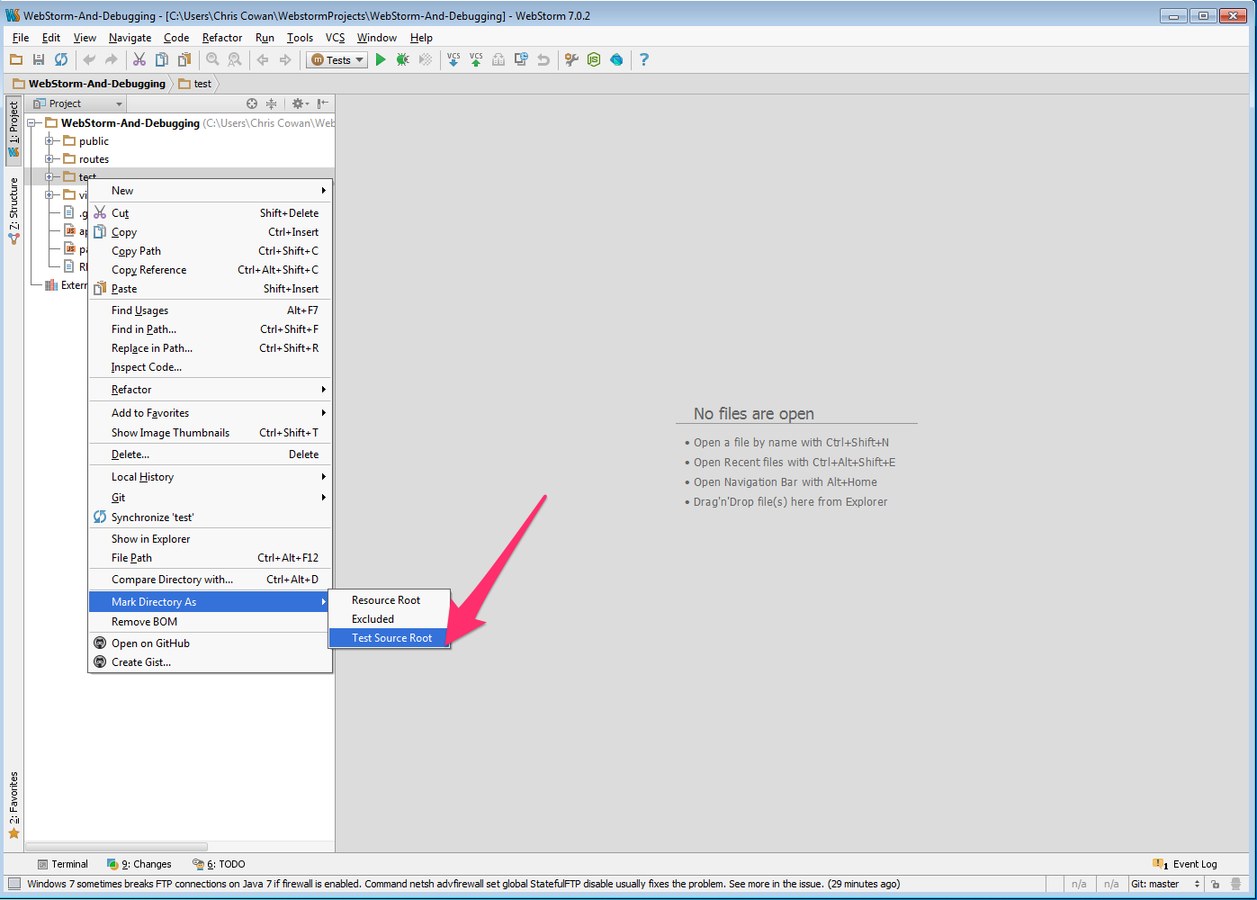Choose Create Gist... in the context menu
1257x900 pixels.
210,663
